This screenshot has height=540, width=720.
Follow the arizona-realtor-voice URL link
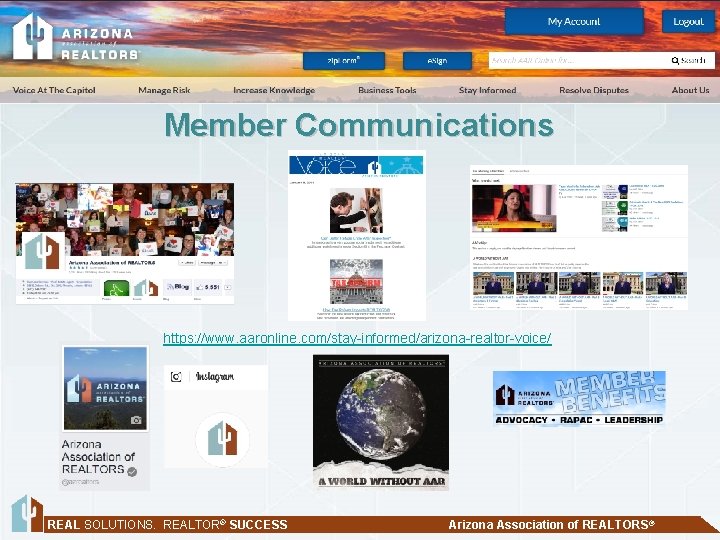pos(357,338)
